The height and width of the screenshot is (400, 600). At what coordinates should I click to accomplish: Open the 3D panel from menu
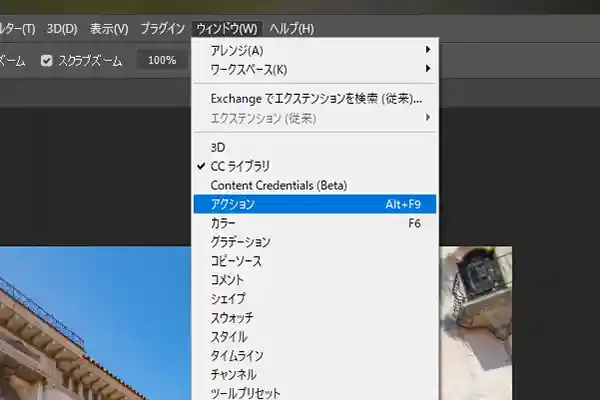315,147
